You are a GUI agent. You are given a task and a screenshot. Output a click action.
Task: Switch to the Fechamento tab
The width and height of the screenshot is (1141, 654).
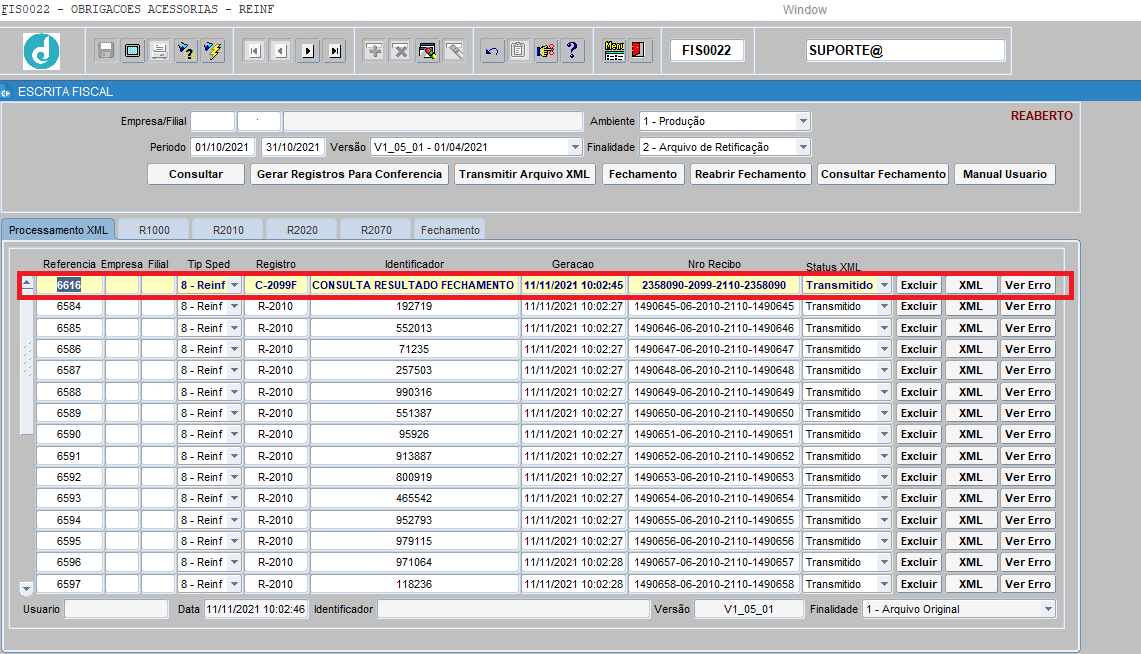coord(450,230)
